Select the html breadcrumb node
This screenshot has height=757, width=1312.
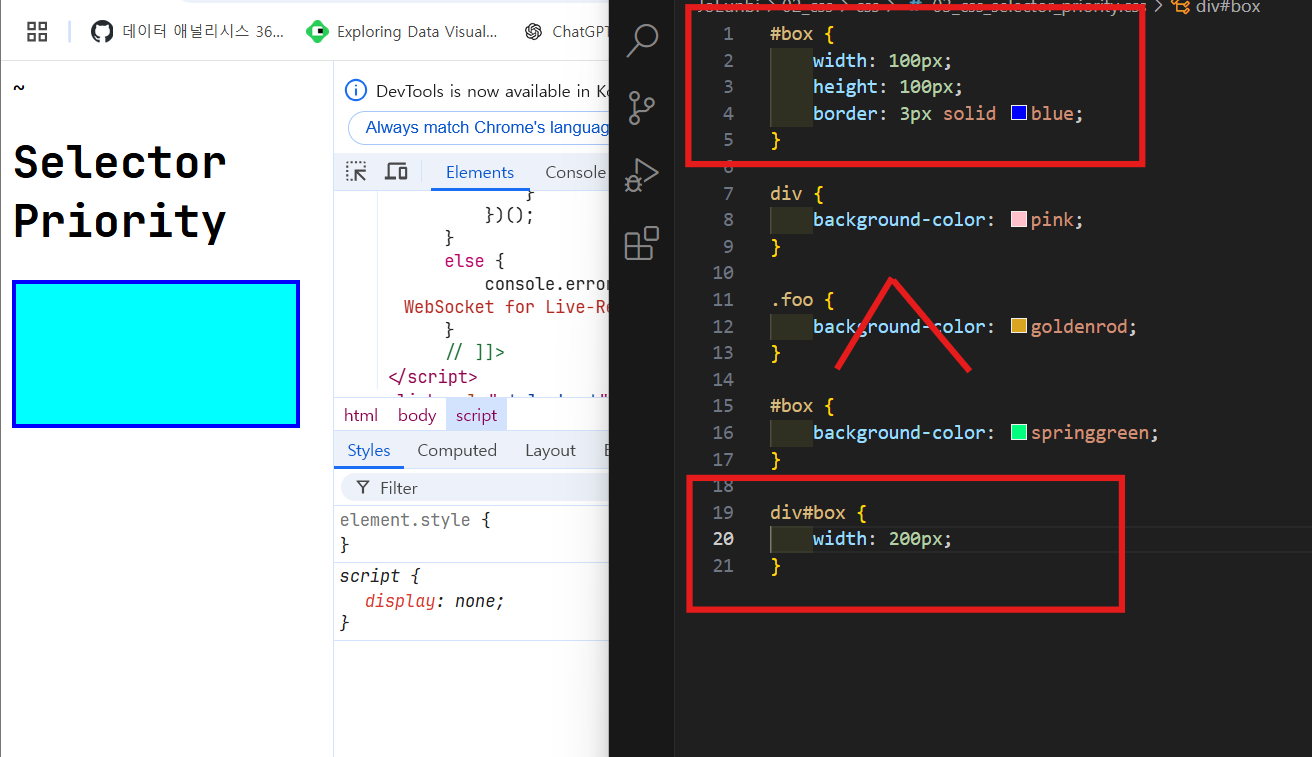[361, 415]
